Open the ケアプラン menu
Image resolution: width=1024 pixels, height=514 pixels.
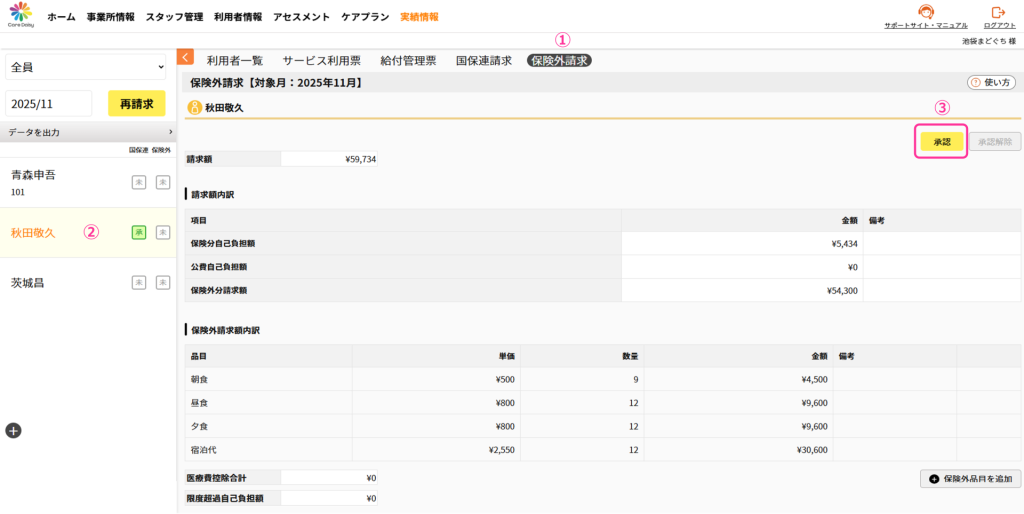click(x=365, y=17)
